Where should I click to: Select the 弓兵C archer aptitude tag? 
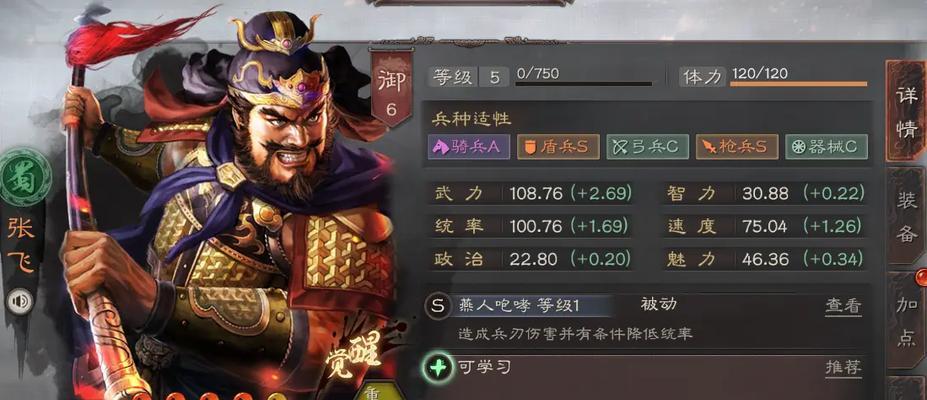click(647, 147)
